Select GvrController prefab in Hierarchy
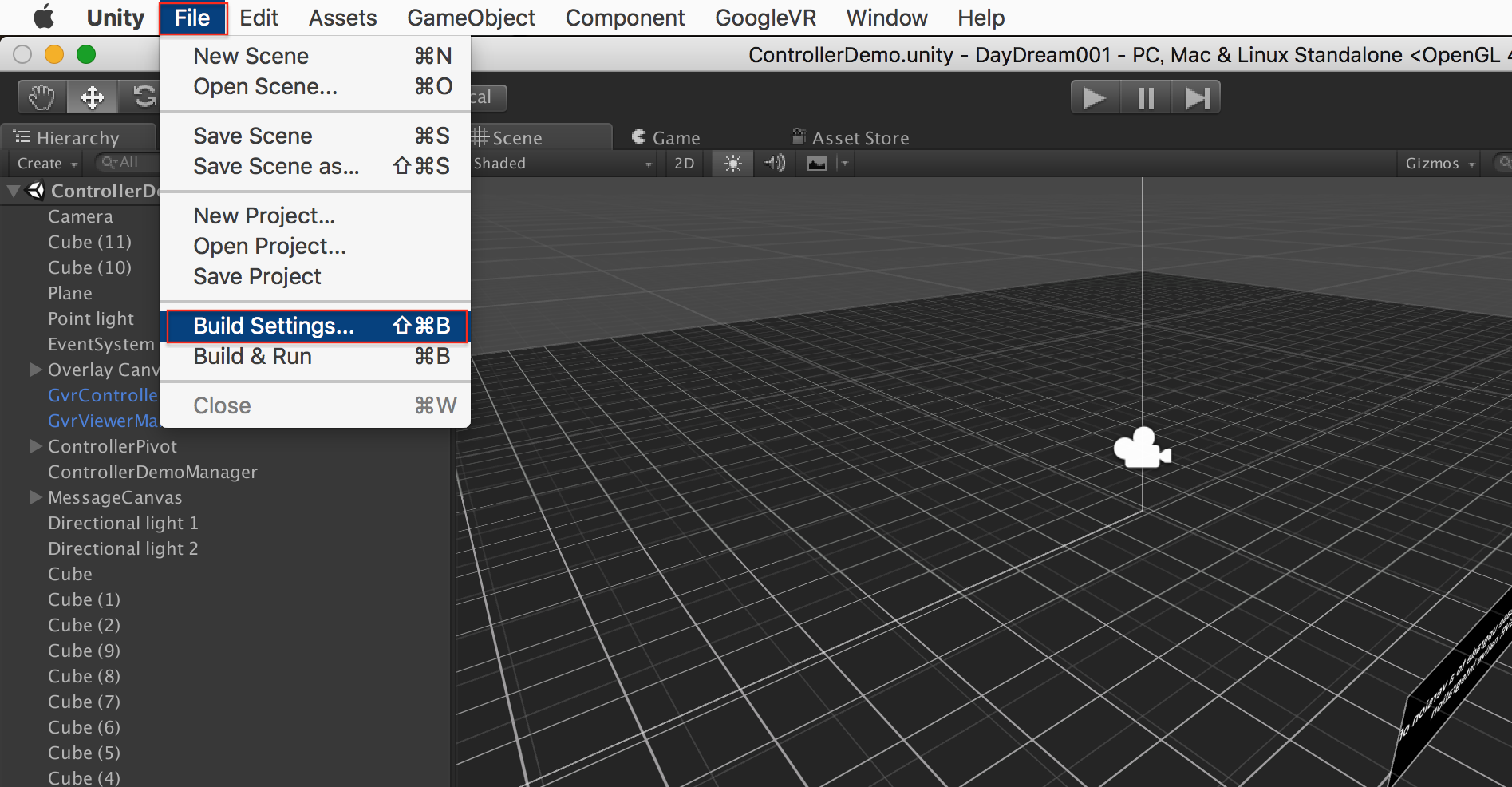This screenshot has width=1512, height=787. tap(103, 395)
